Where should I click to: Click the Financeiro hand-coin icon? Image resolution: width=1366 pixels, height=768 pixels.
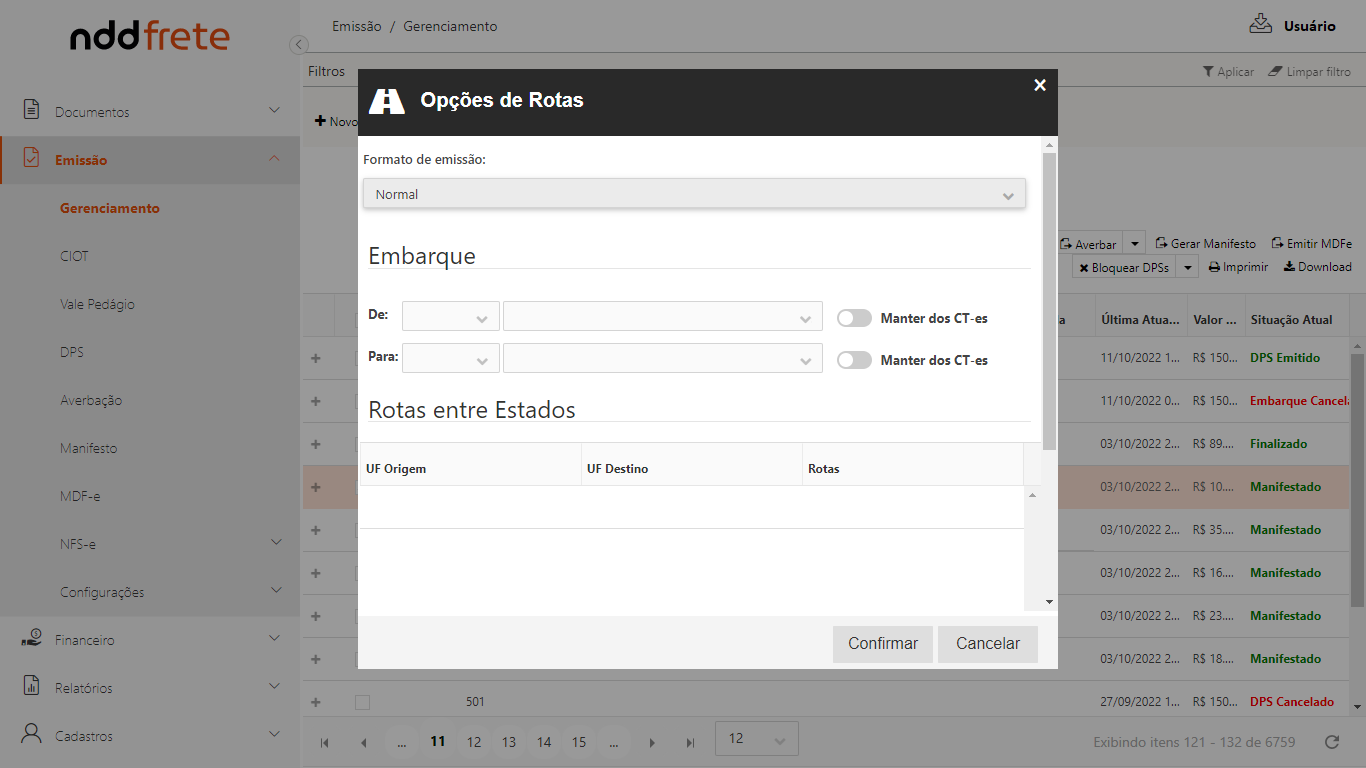pyautogui.click(x=32, y=638)
